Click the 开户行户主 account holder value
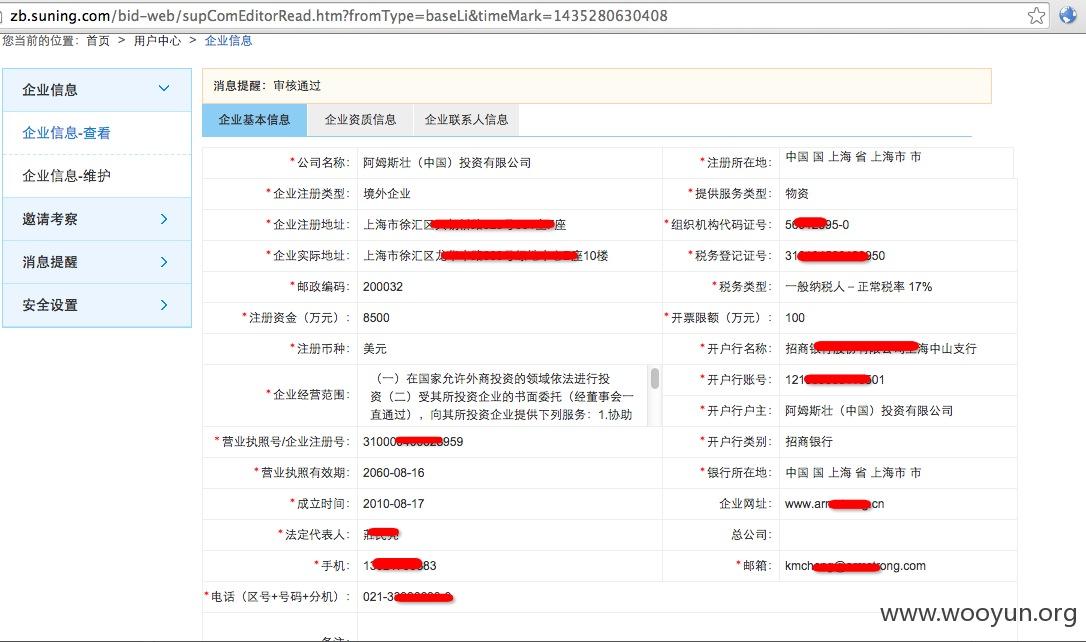 (869, 411)
